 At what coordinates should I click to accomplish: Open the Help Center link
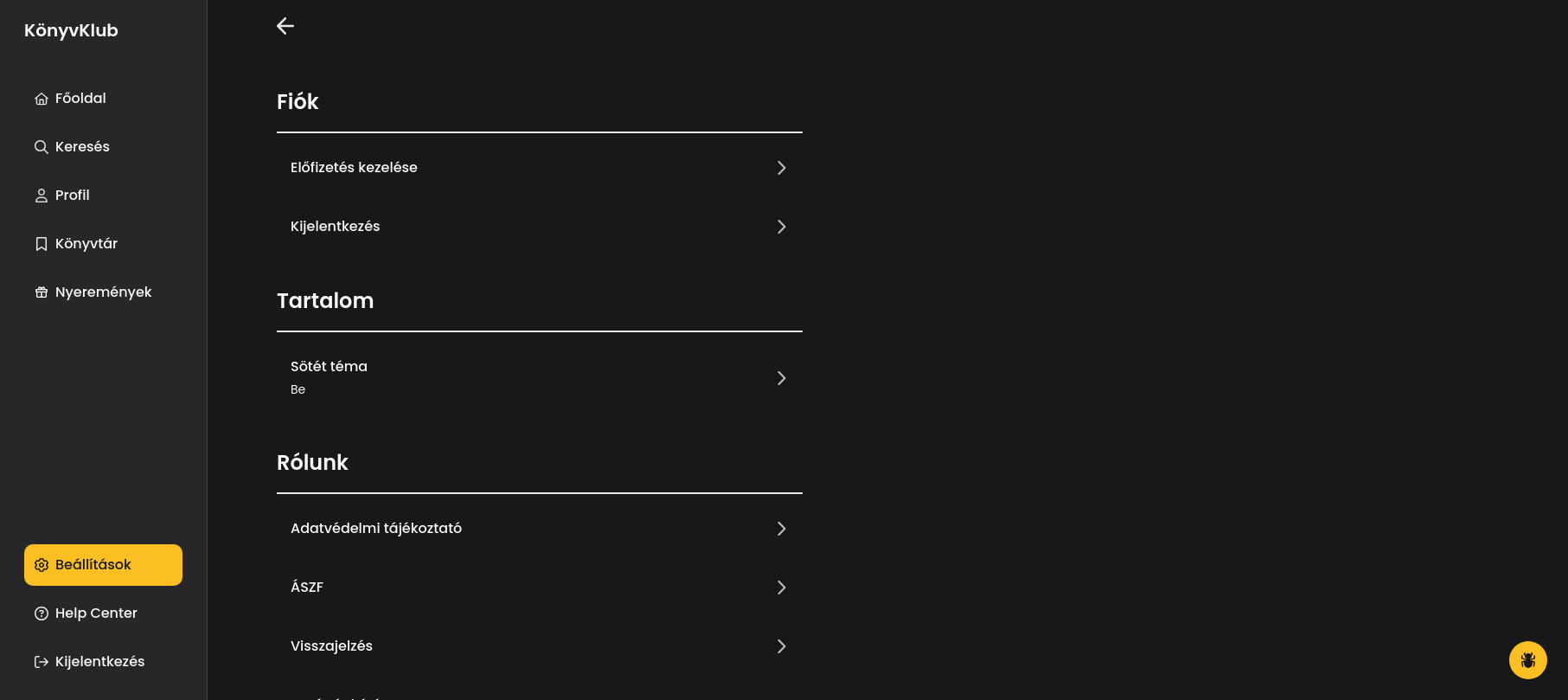click(x=96, y=613)
